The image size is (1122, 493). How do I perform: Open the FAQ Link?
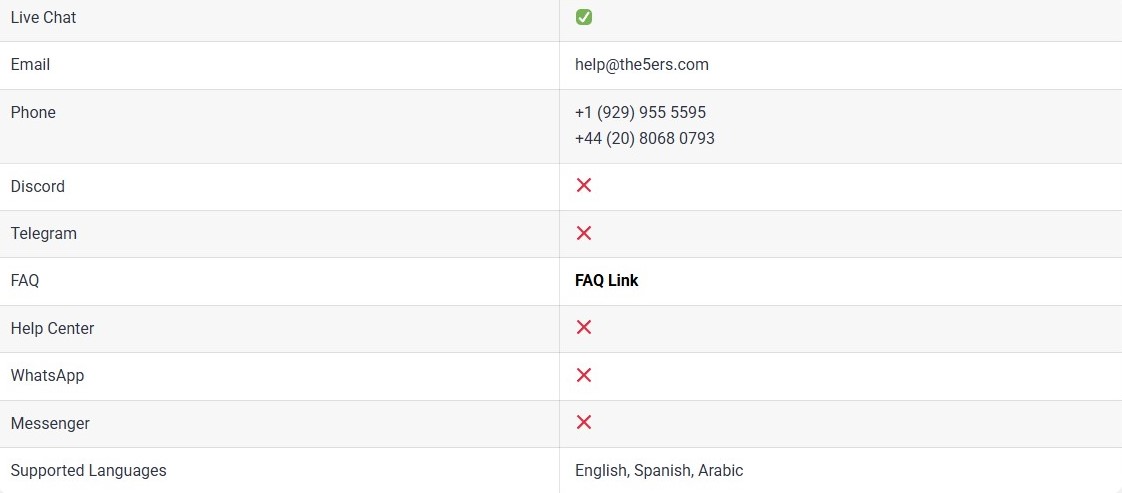coord(607,280)
